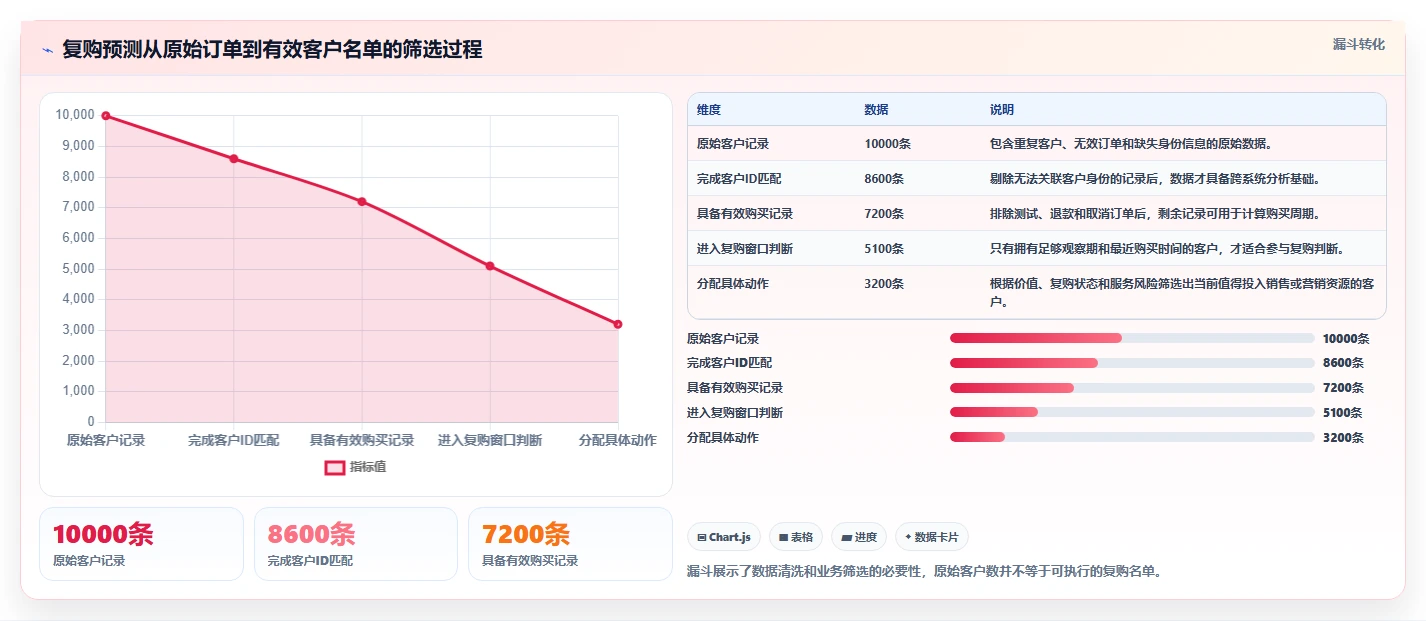Click the 指标值 legend label

(x=368, y=467)
